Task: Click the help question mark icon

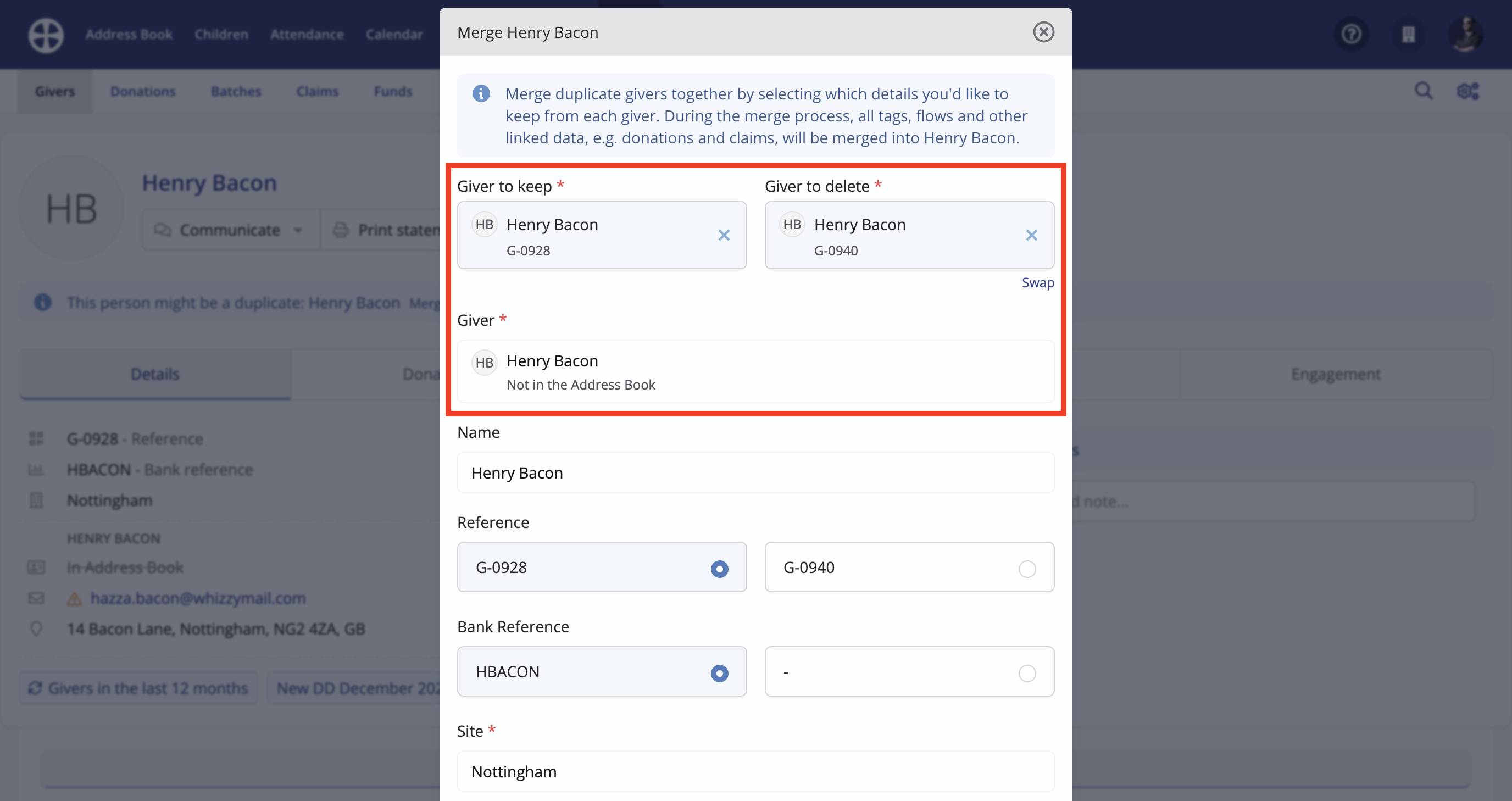Action: (x=1351, y=34)
